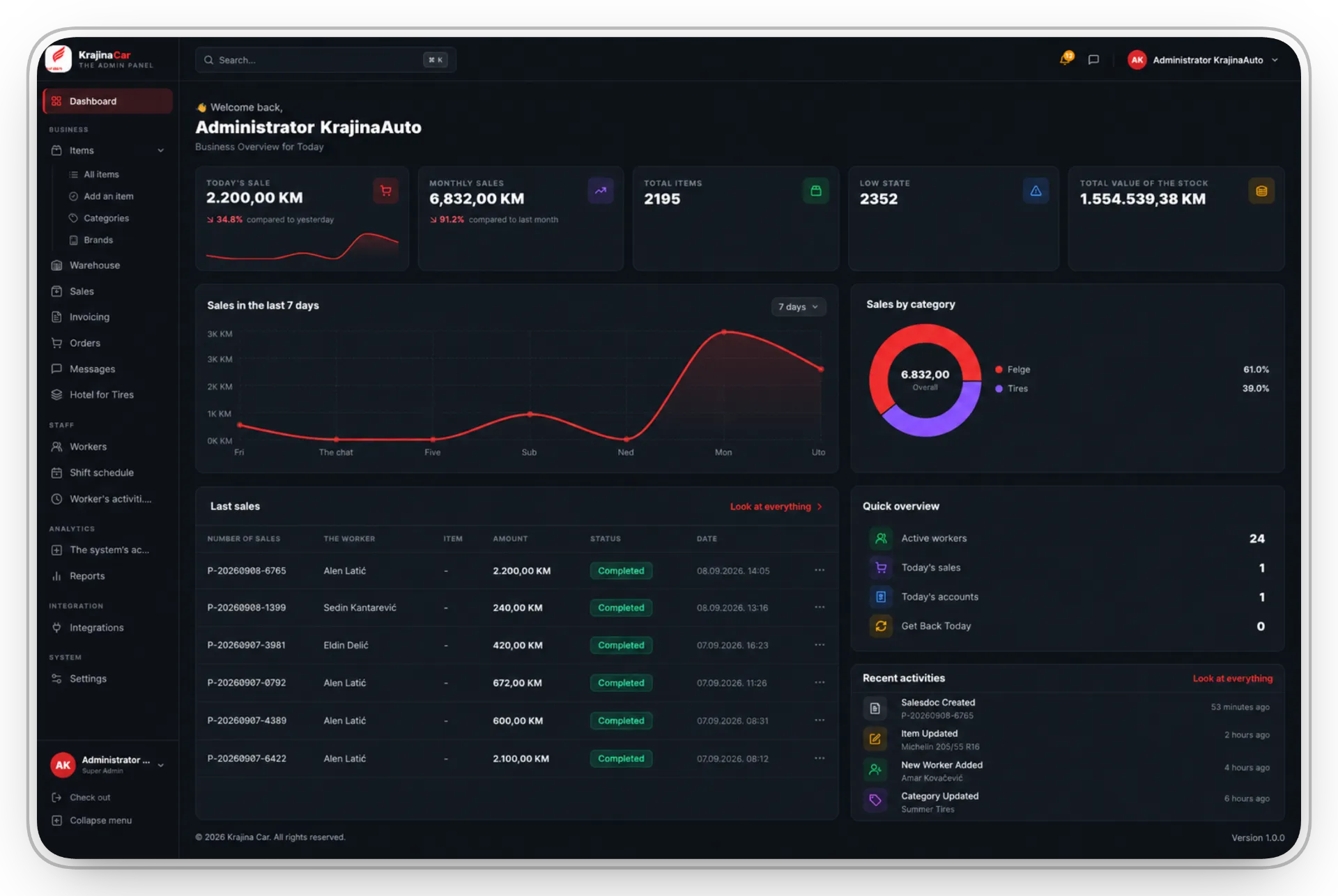Open the 7 days range dropdown
Image resolution: width=1338 pixels, height=896 pixels.
[x=799, y=307]
